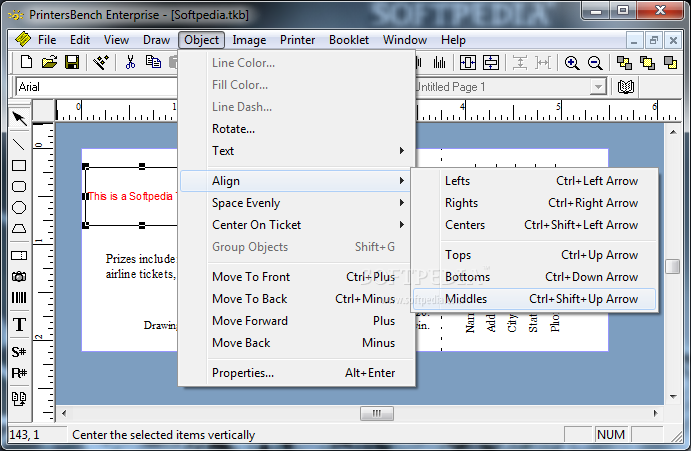The height and width of the screenshot is (451, 691).
Task: Open the Booklet menu
Action: coord(349,40)
